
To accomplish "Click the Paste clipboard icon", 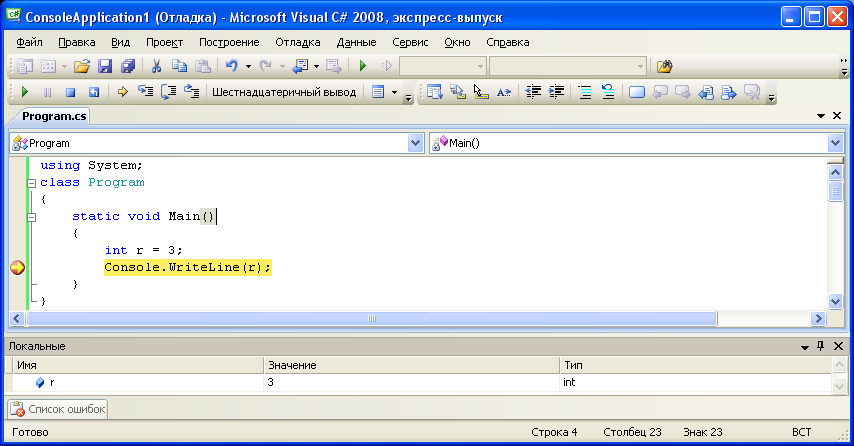I will (x=203, y=66).
